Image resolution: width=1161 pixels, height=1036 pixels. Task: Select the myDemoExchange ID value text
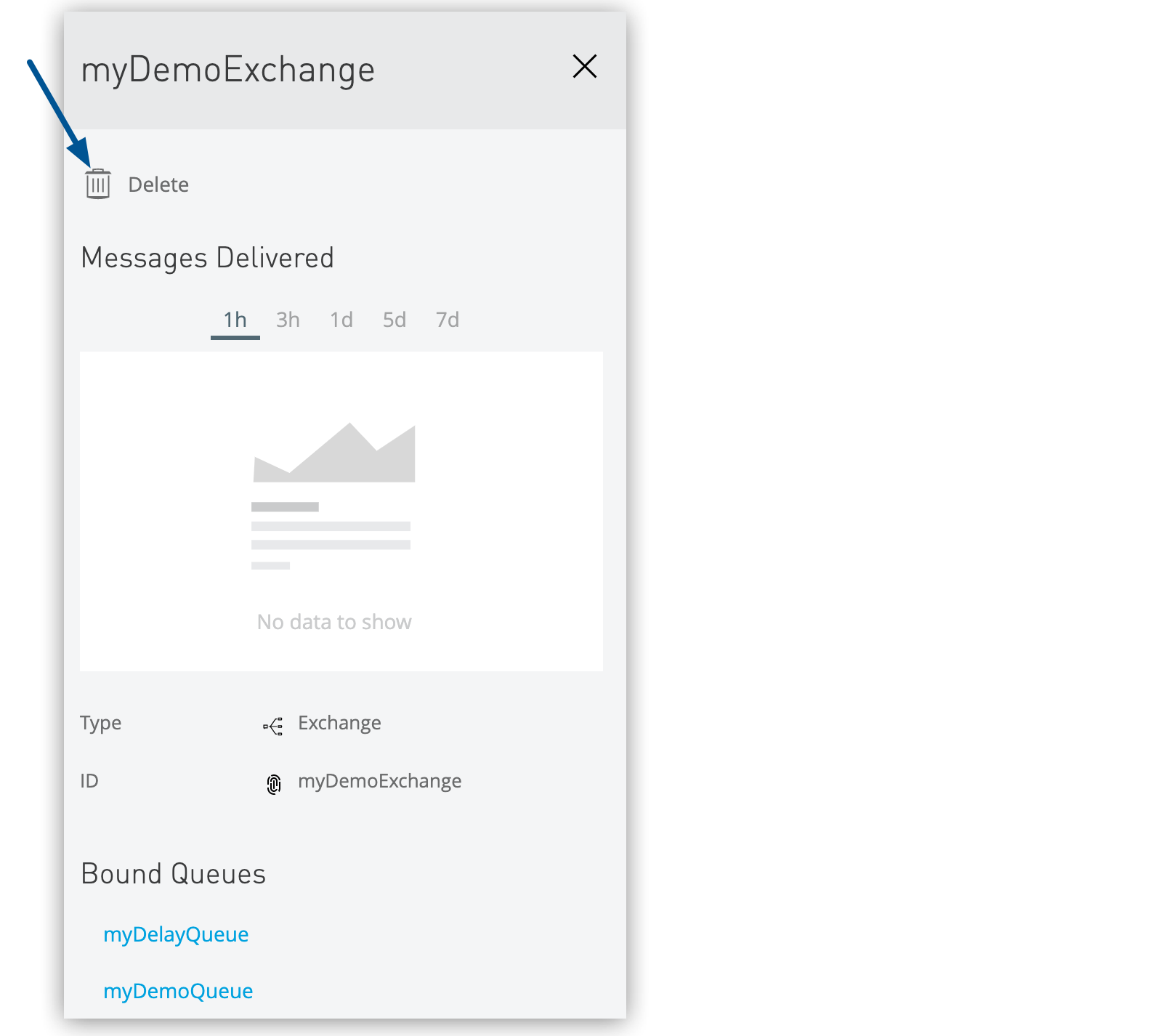point(379,781)
